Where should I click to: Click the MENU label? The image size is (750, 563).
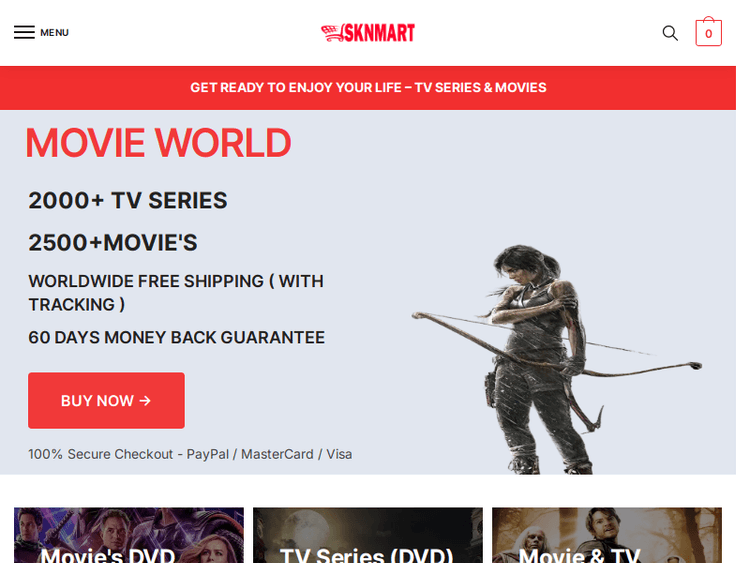[x=55, y=33]
